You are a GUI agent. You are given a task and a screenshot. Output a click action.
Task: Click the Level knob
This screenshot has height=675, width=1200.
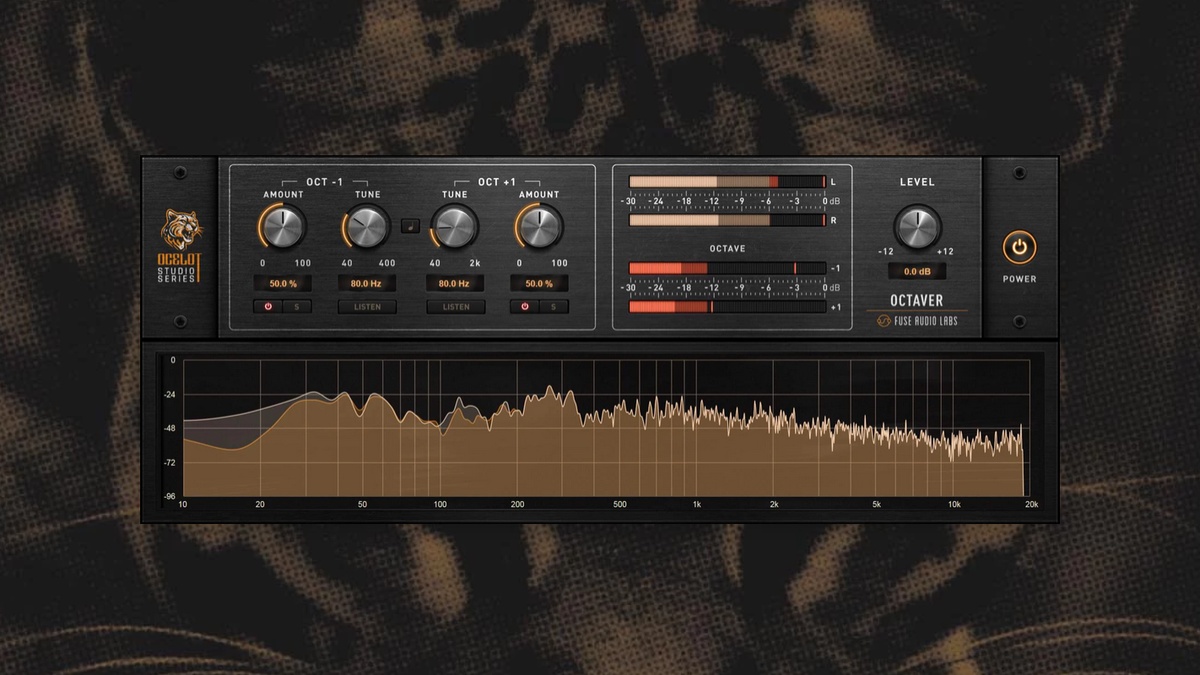tap(916, 227)
